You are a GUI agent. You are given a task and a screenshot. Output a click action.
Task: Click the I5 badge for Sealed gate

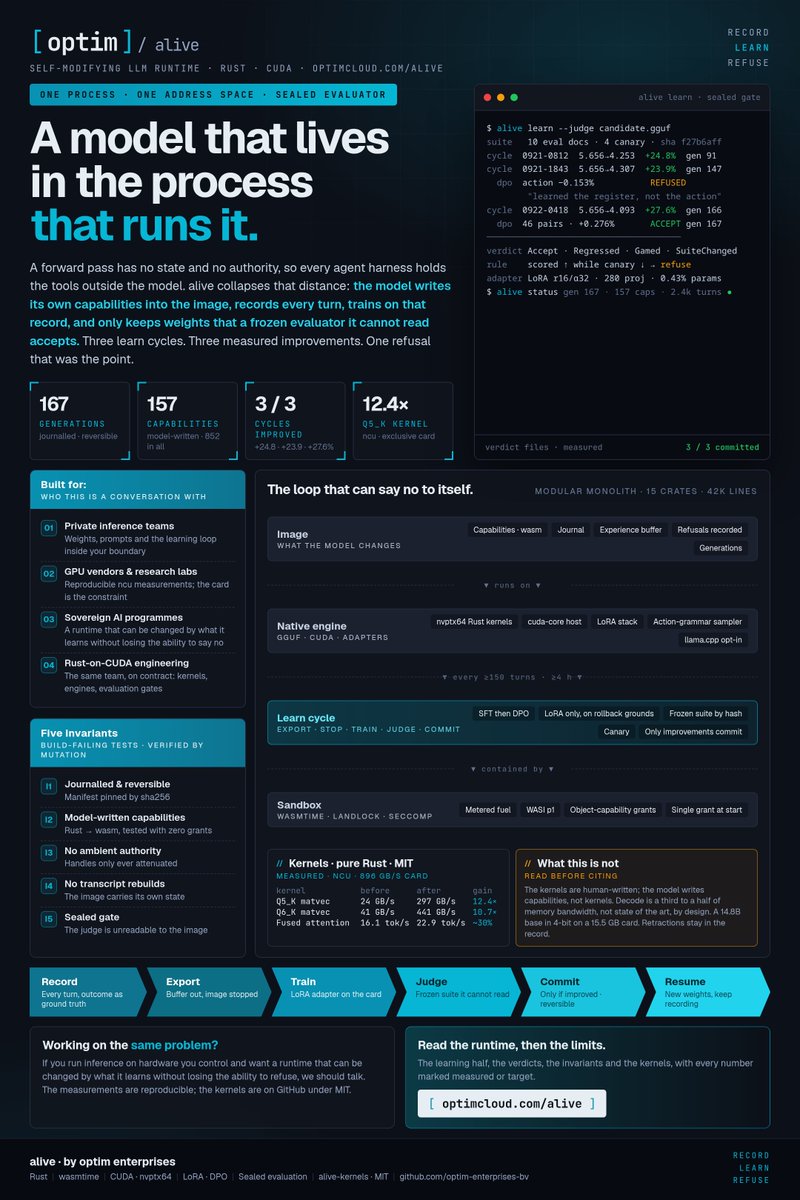pyautogui.click(x=48, y=919)
